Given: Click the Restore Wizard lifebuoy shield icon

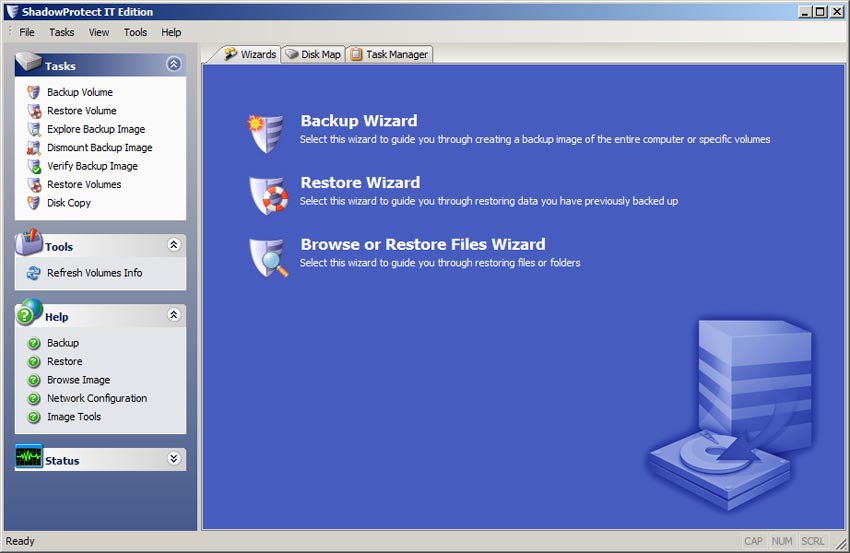Looking at the screenshot, I should pyautogui.click(x=268, y=195).
